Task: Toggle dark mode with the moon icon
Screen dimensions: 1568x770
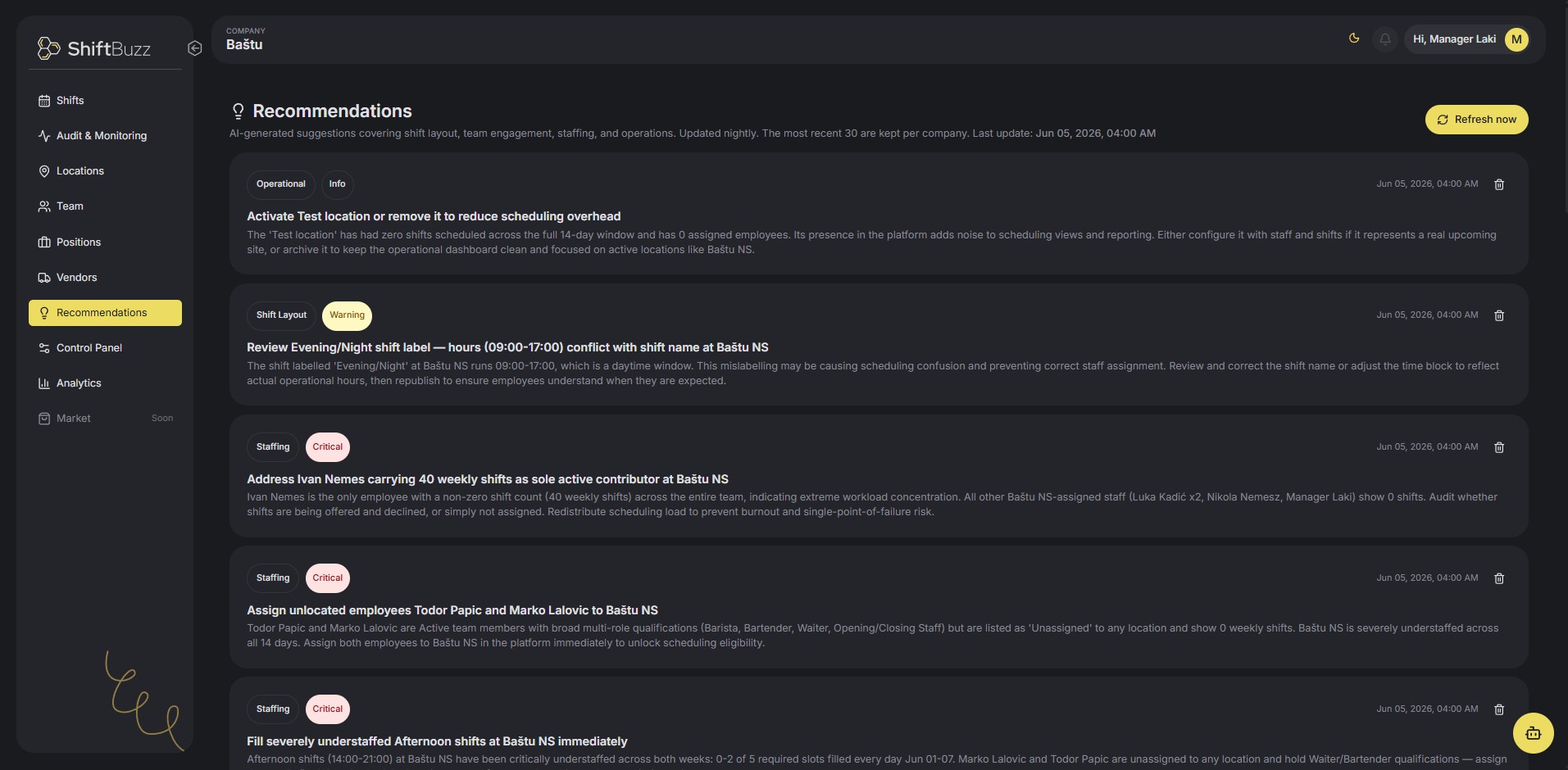Action: pos(1354,38)
